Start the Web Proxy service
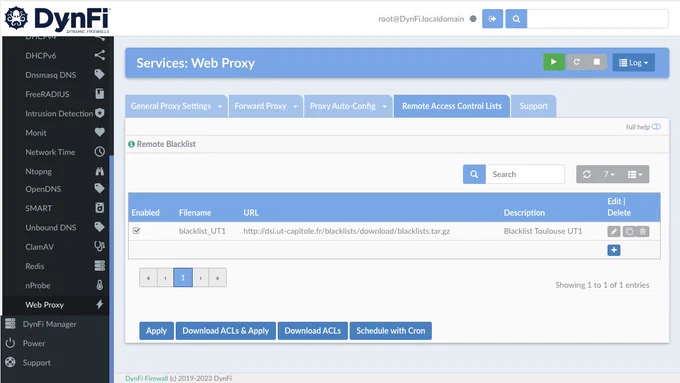The image size is (680, 383). tap(554, 62)
